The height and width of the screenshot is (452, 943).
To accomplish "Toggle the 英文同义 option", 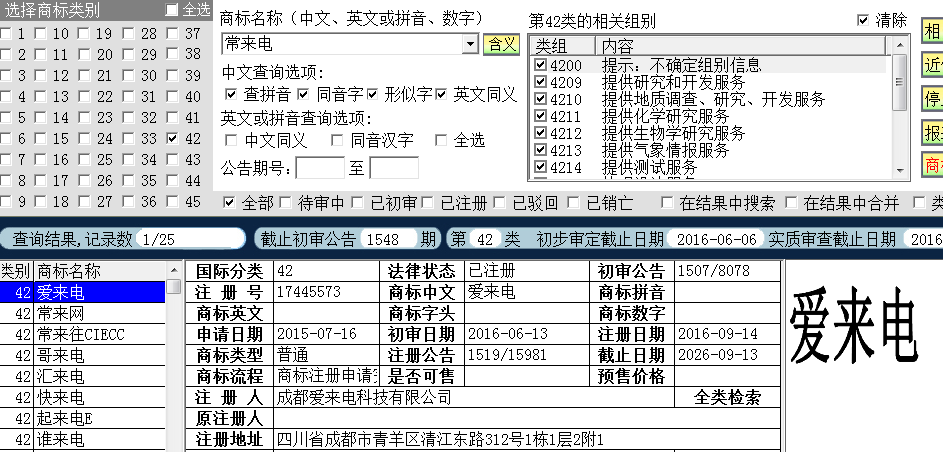I will point(441,94).
